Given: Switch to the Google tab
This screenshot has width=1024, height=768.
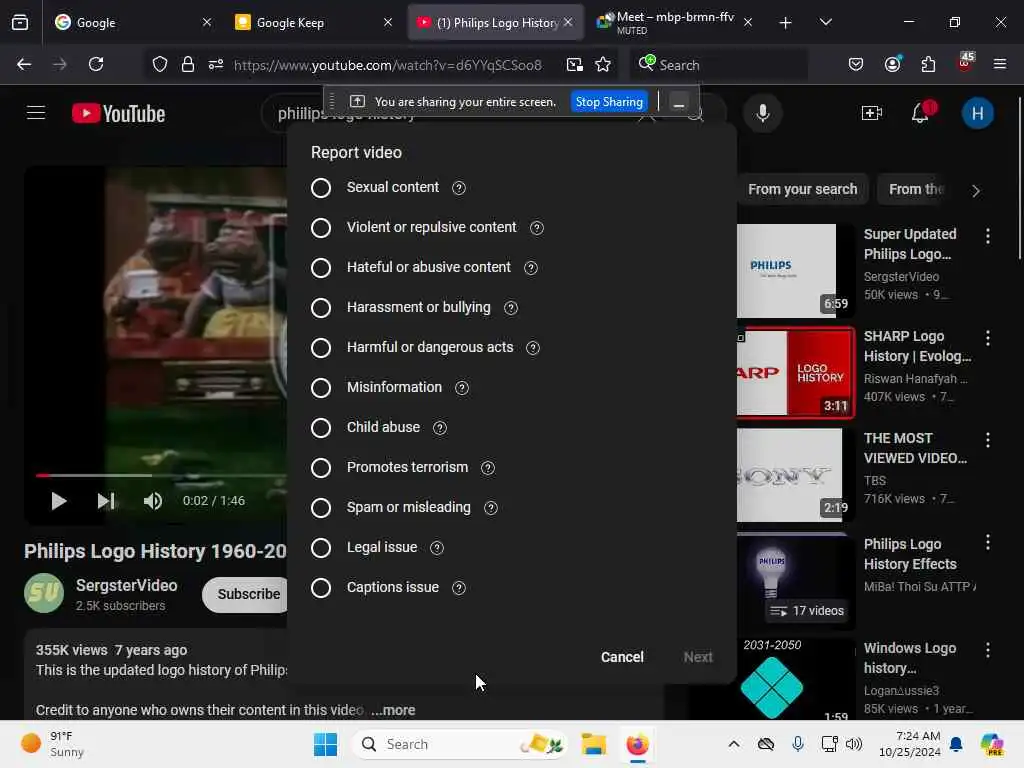Looking at the screenshot, I should (124, 22).
